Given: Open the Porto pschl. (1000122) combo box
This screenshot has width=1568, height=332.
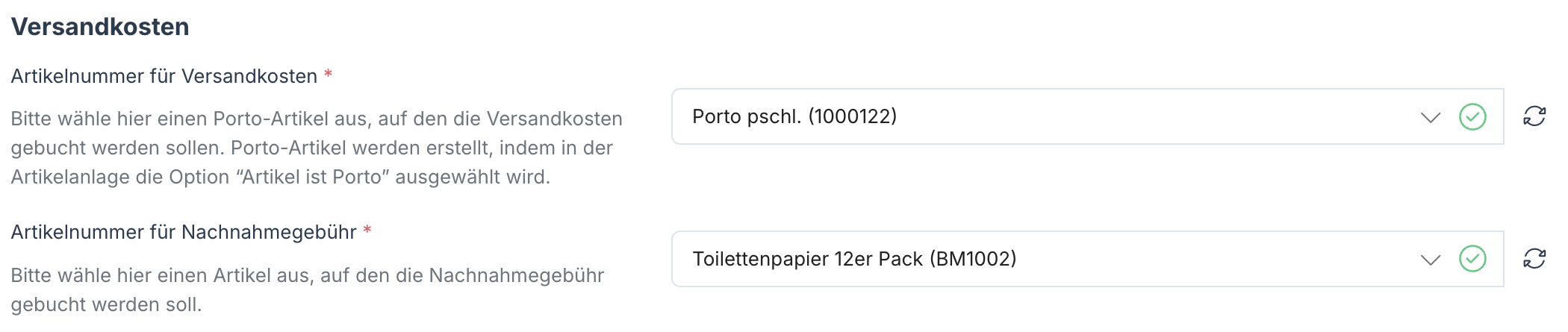Looking at the screenshot, I should 1045,116.
